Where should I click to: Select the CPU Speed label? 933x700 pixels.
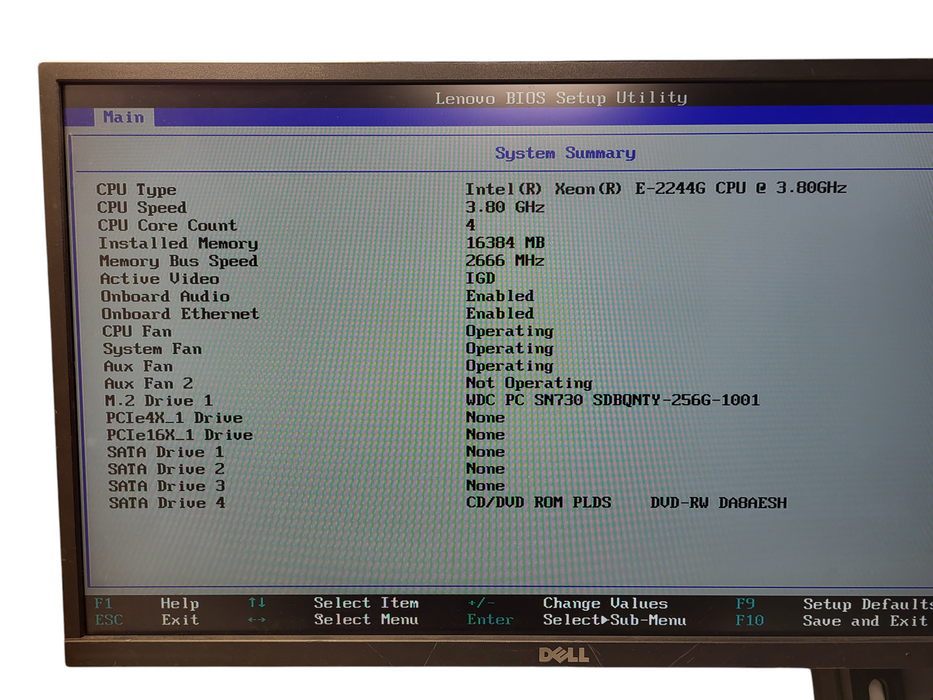[142, 207]
